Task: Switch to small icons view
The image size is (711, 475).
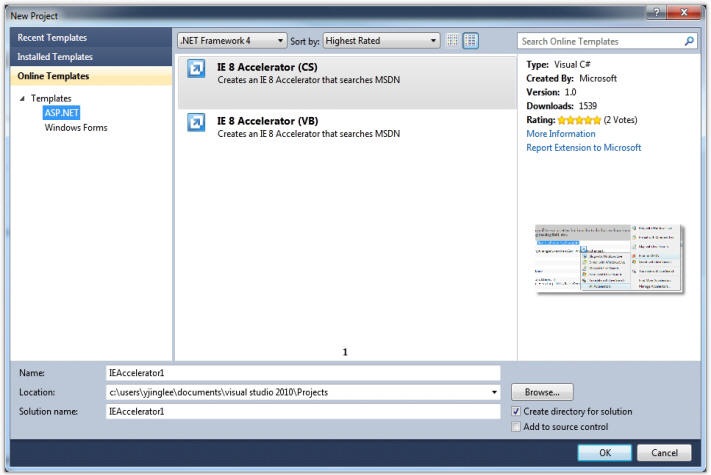Action: 453,41
